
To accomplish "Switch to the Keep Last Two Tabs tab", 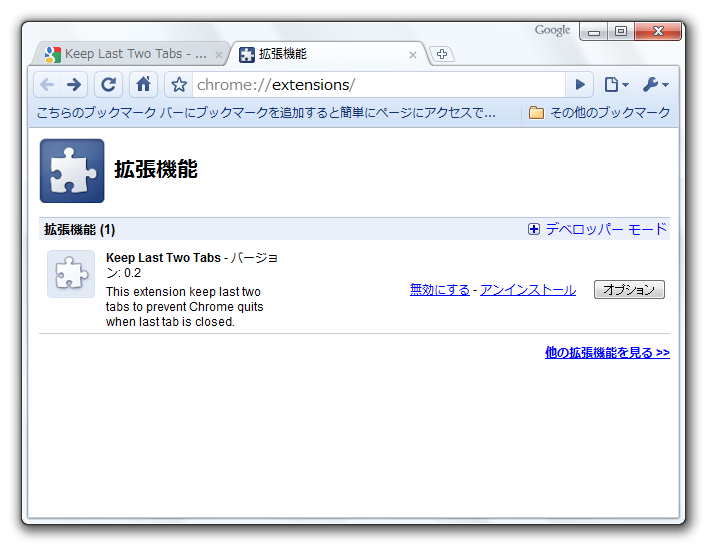I will tap(130, 54).
